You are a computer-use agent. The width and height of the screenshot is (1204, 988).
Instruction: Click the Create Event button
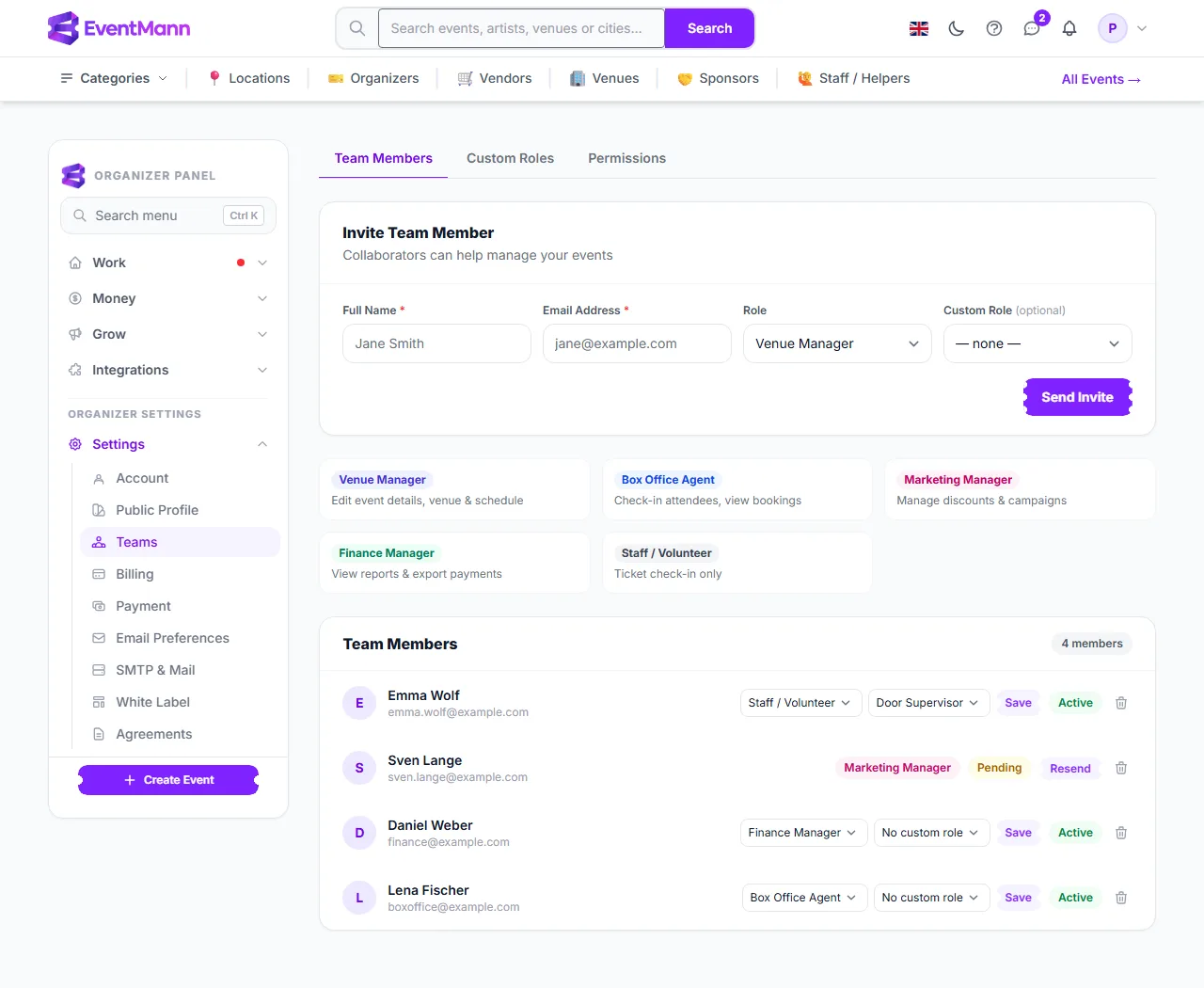coord(168,780)
